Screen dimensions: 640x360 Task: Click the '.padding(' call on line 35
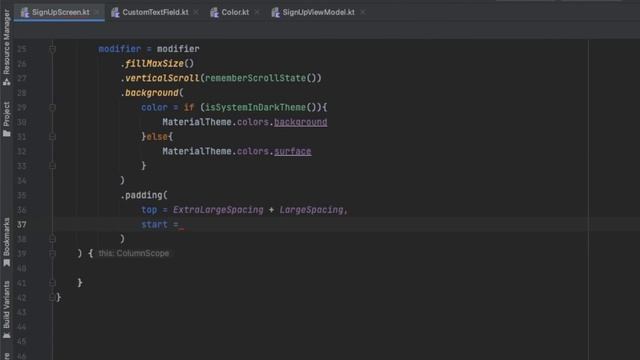coord(144,195)
